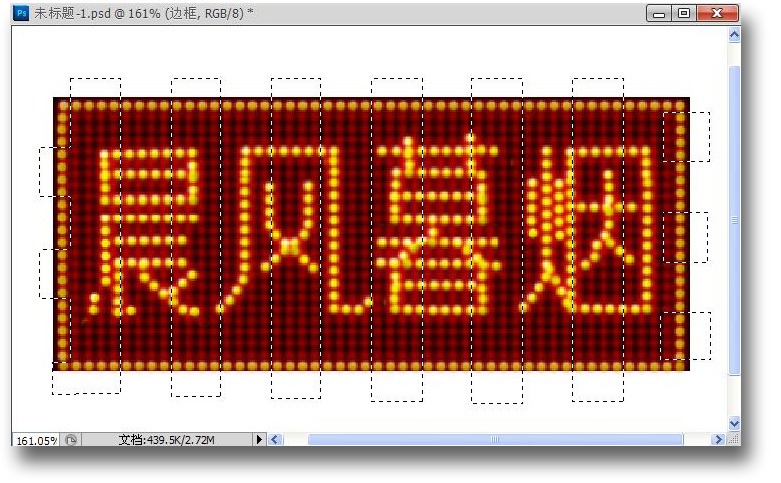Viewport: 781px width, 483px height.
Task: Click the Photoshop document icon in title bar
Action: point(21,13)
